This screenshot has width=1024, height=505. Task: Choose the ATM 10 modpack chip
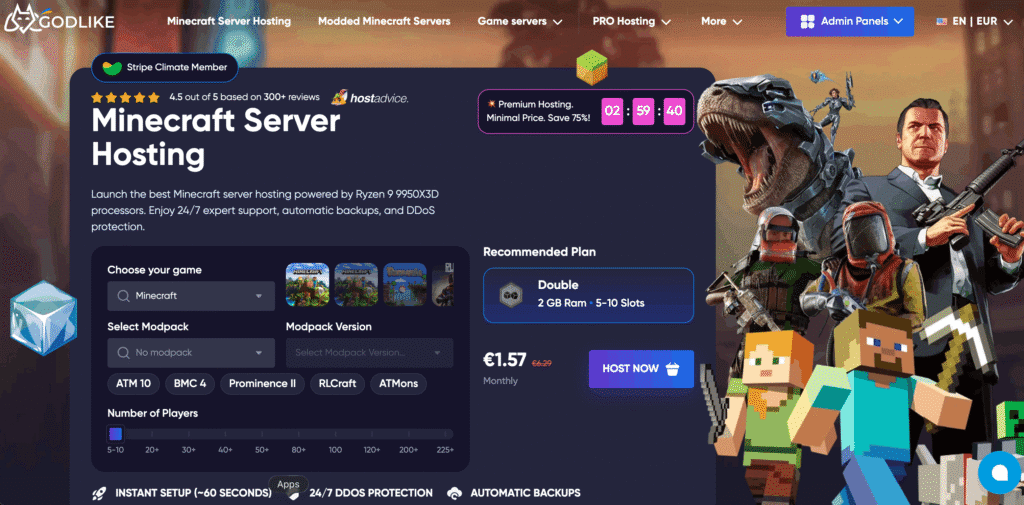133,383
